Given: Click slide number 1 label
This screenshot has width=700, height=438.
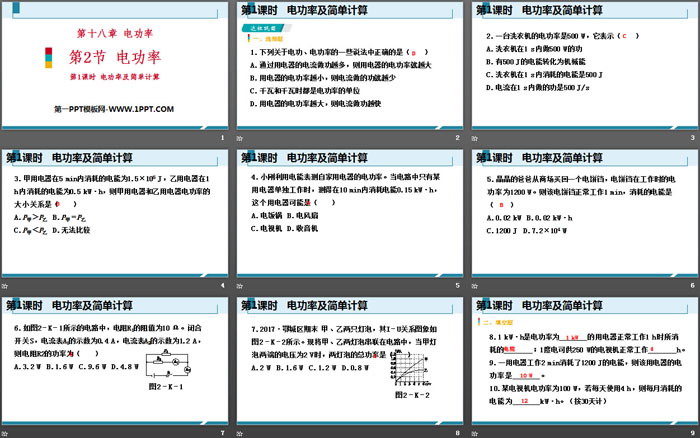Looking at the screenshot, I should point(223,138).
